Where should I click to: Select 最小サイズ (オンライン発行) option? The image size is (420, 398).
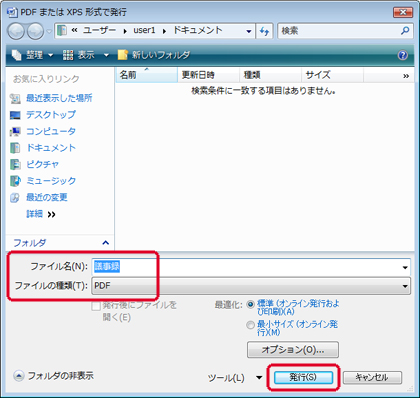[250, 325]
